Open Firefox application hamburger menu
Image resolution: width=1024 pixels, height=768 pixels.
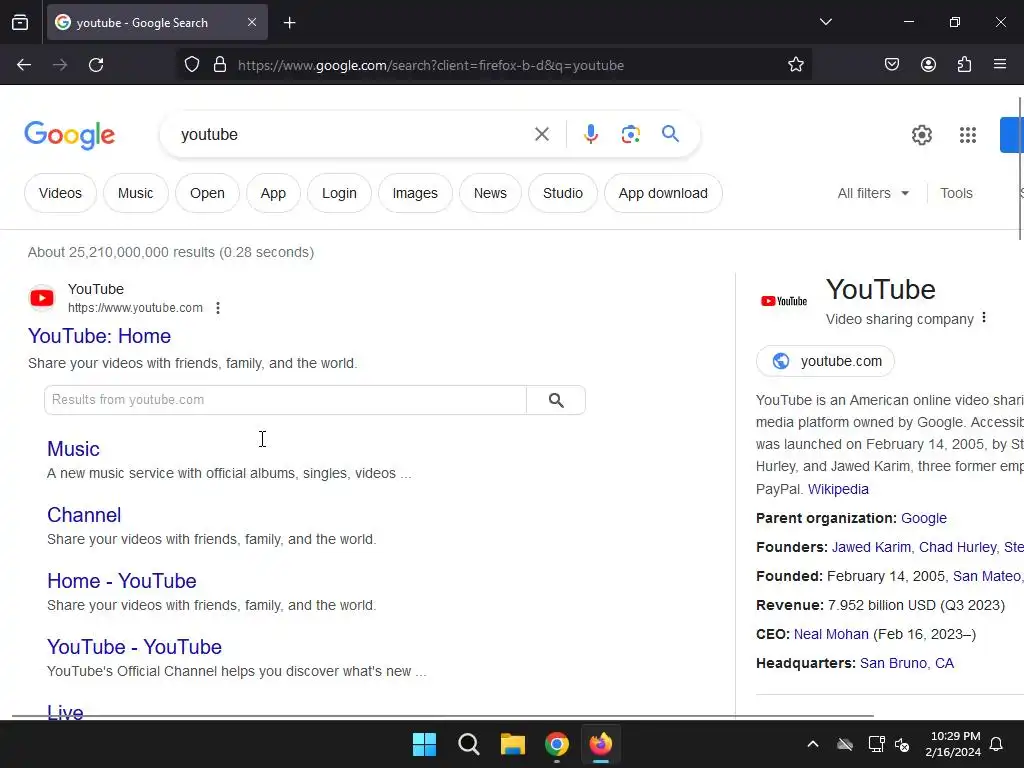[x=1000, y=65]
